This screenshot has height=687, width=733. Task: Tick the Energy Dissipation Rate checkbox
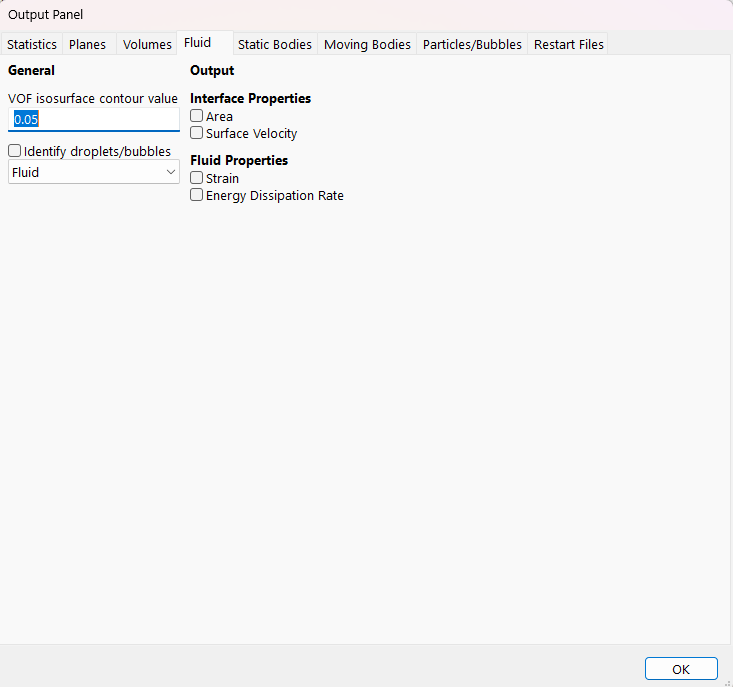click(197, 196)
